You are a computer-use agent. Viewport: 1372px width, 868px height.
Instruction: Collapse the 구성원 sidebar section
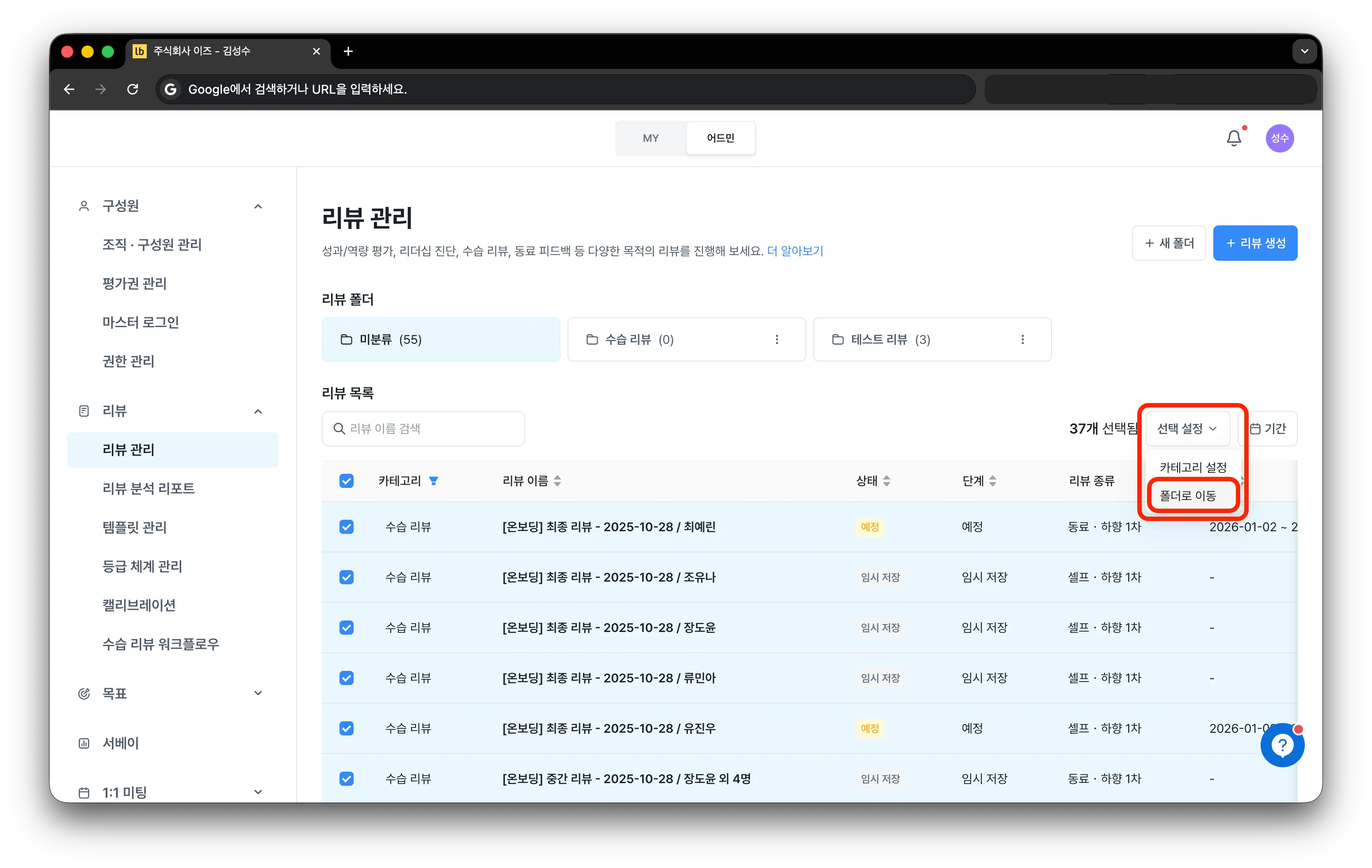(x=258, y=206)
